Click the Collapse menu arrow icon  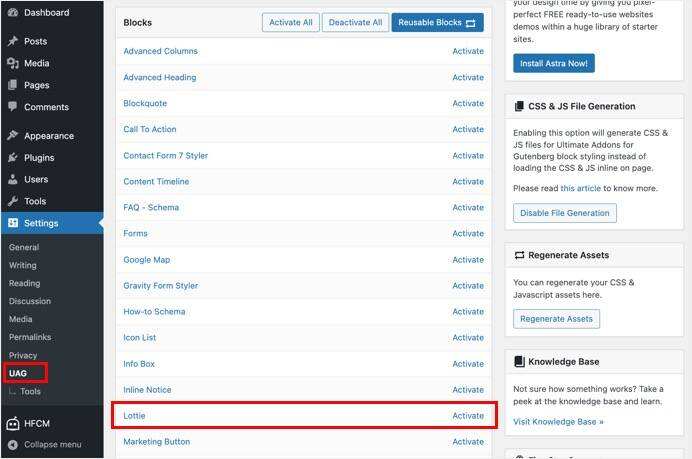13,445
